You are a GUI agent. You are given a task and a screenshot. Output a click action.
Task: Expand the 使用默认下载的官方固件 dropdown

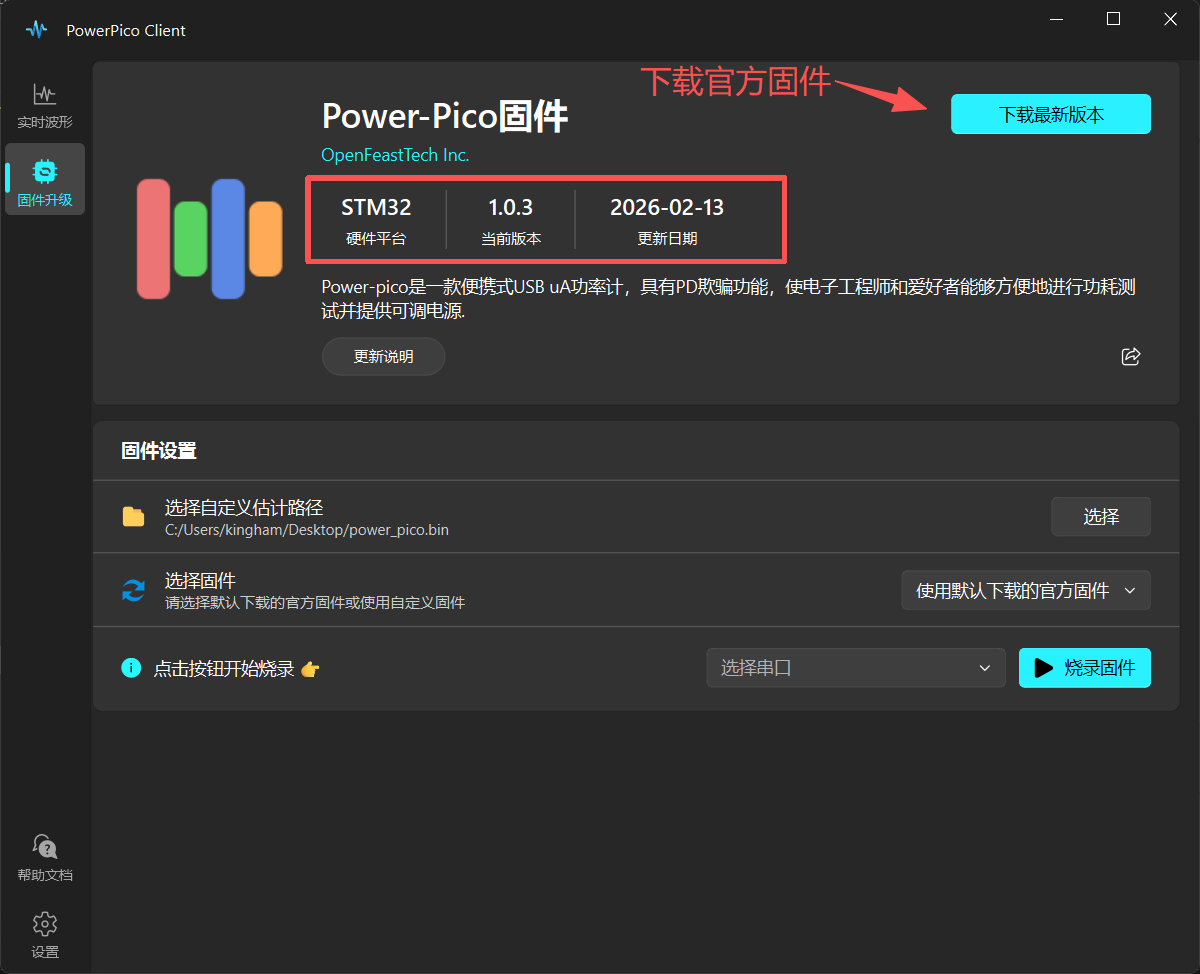tap(1025, 590)
